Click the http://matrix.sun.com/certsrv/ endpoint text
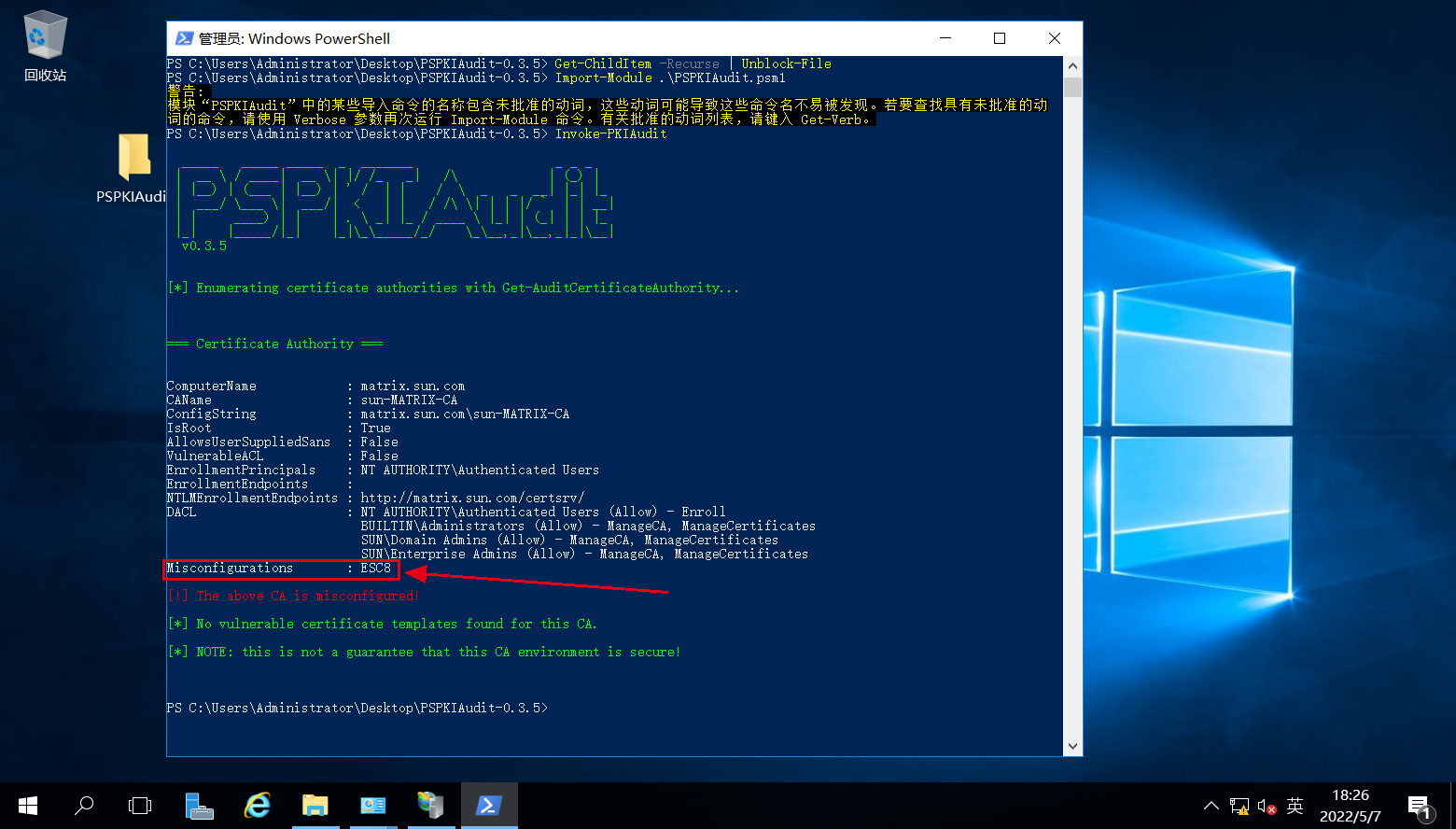Screen dimensions: 1456x829 click(473, 498)
